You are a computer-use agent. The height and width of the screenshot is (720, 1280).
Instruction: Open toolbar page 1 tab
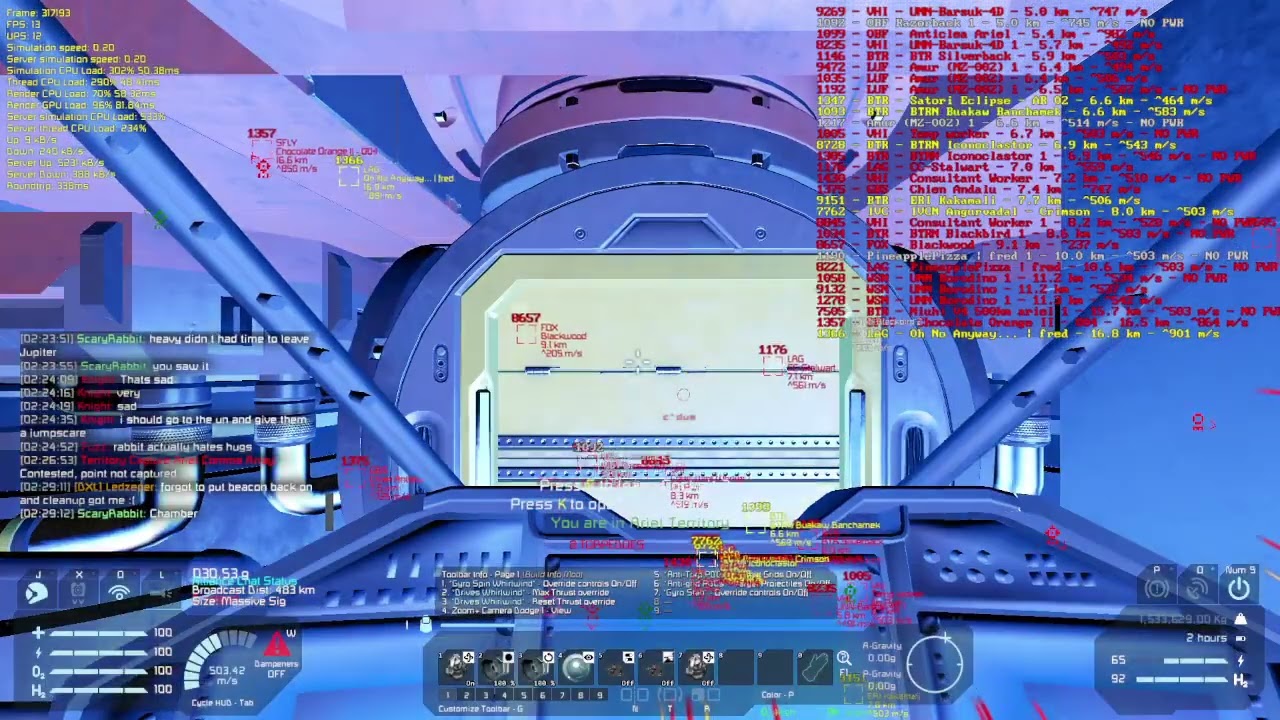click(x=448, y=695)
